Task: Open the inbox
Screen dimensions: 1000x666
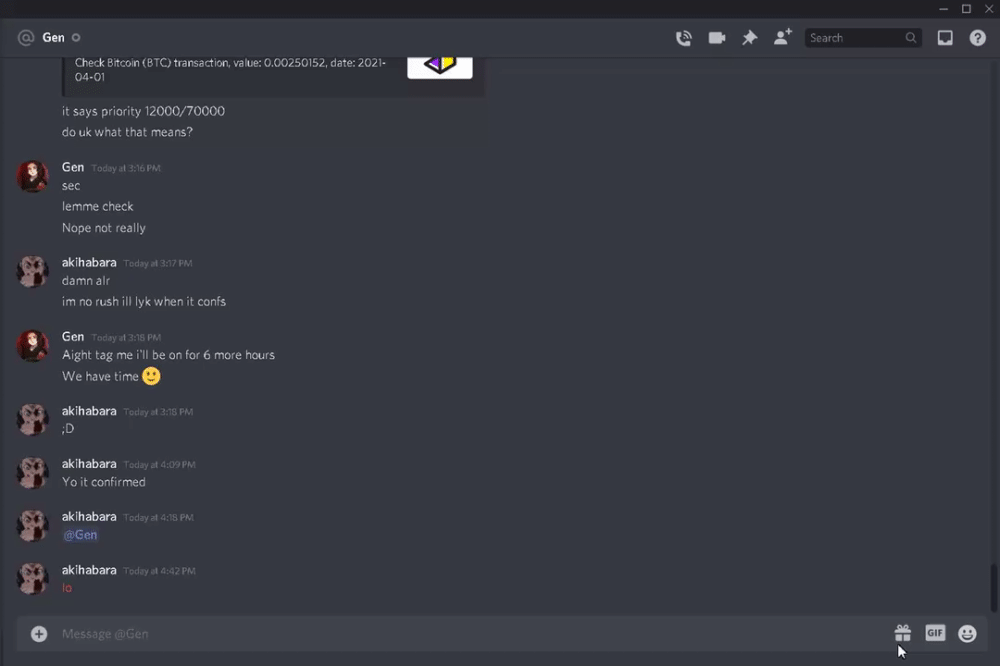Action: click(x=945, y=38)
